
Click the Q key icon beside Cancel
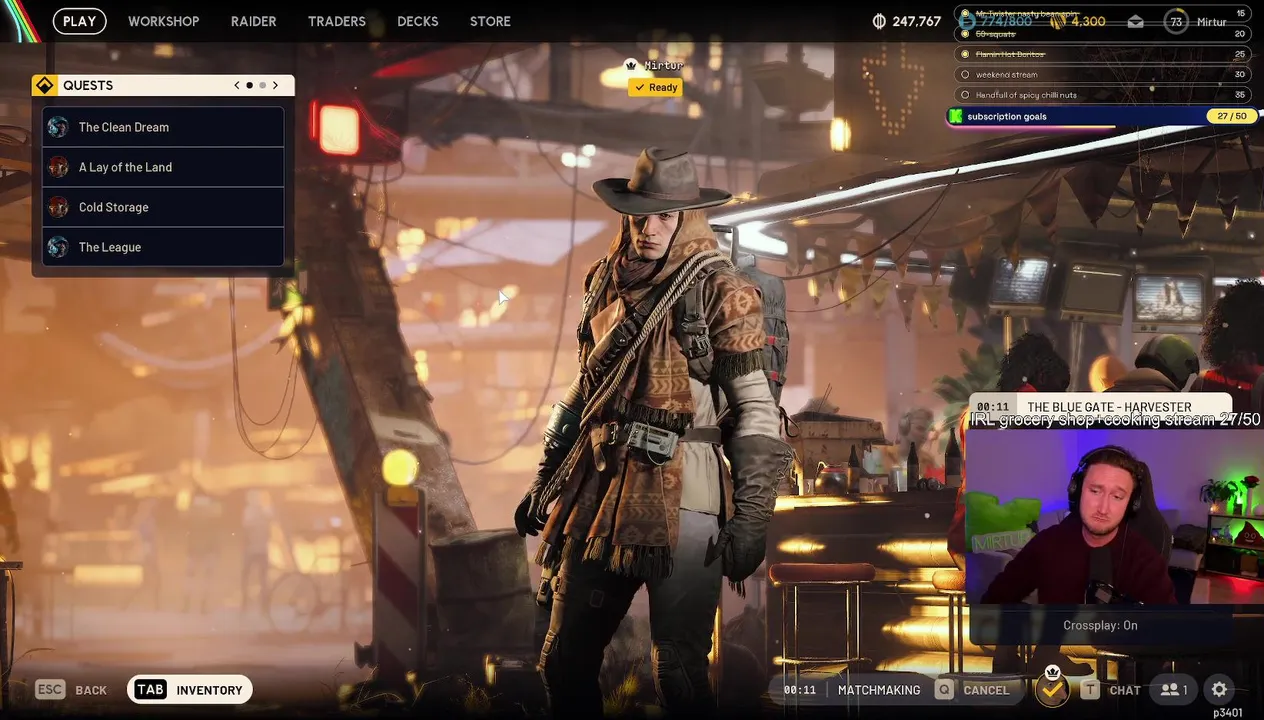[944, 689]
